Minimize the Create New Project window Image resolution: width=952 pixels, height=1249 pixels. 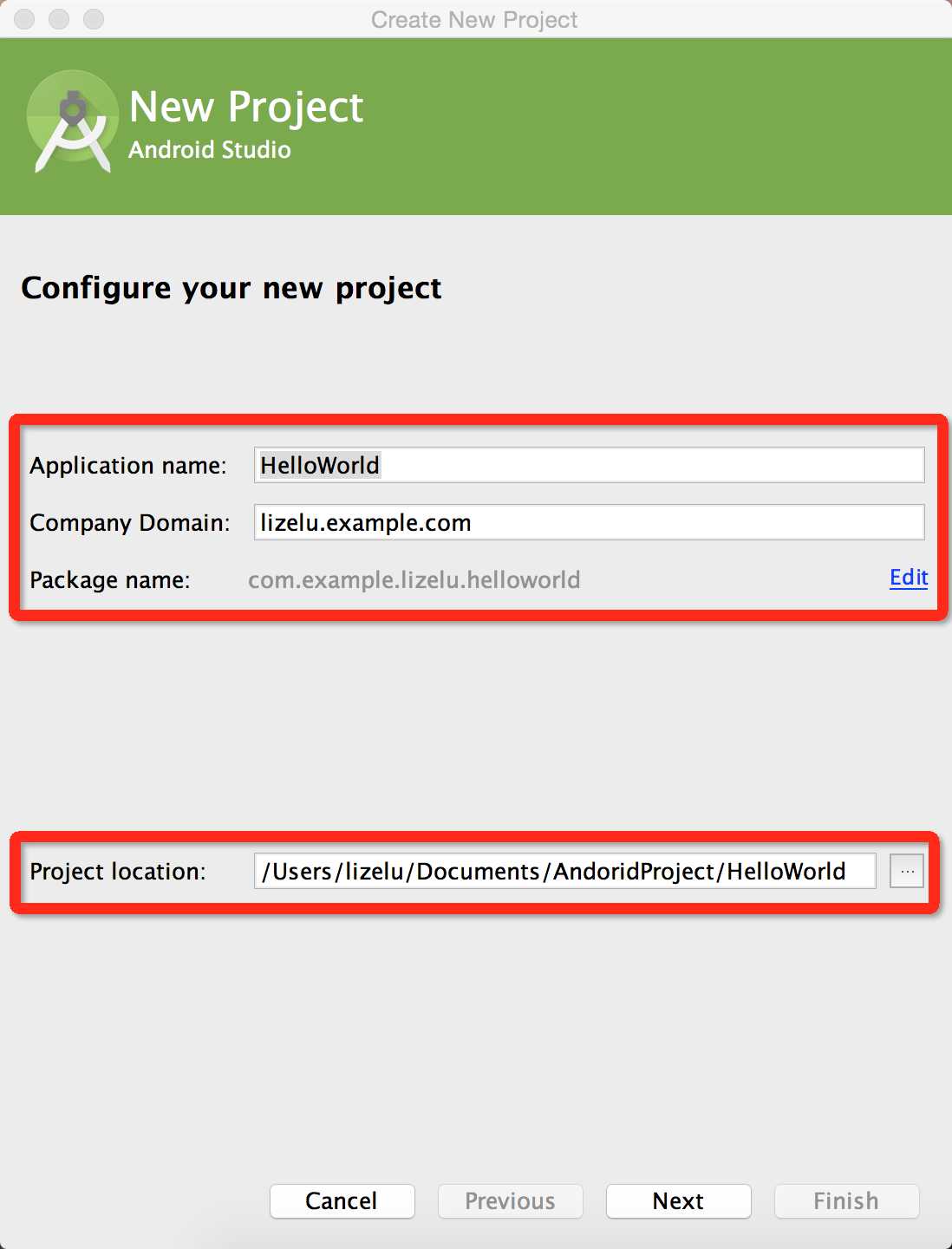[59, 19]
